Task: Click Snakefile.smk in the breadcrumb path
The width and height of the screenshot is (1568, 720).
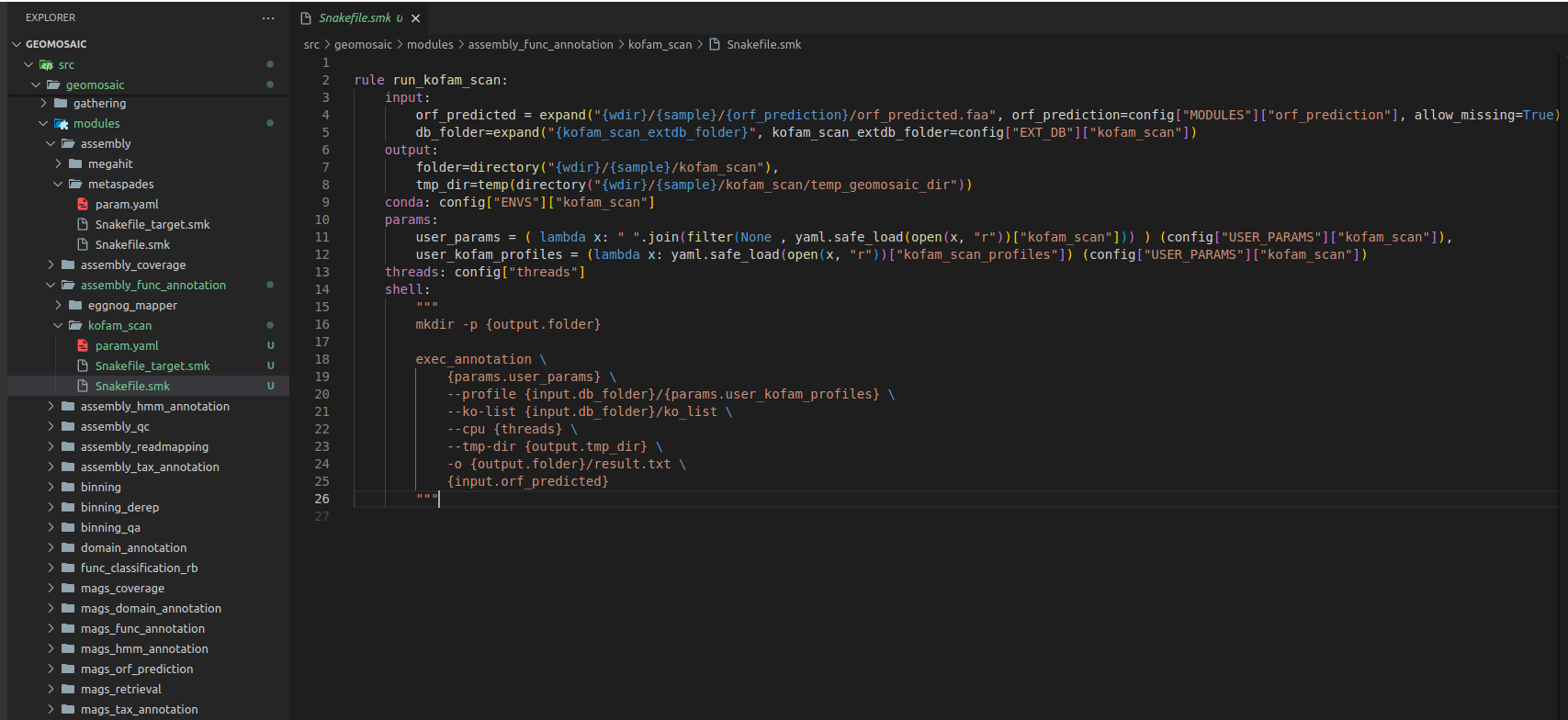Action: point(763,44)
